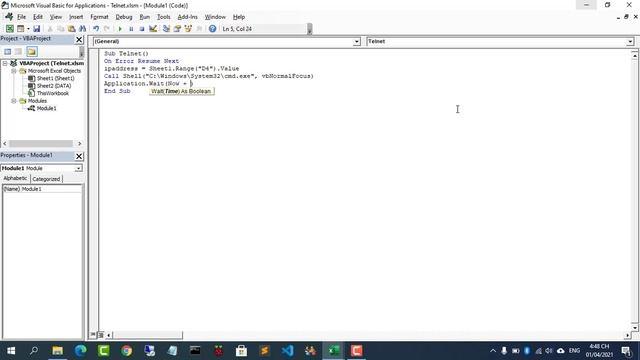
Task: Open the Telnet procedure dropdown
Action: point(630,42)
